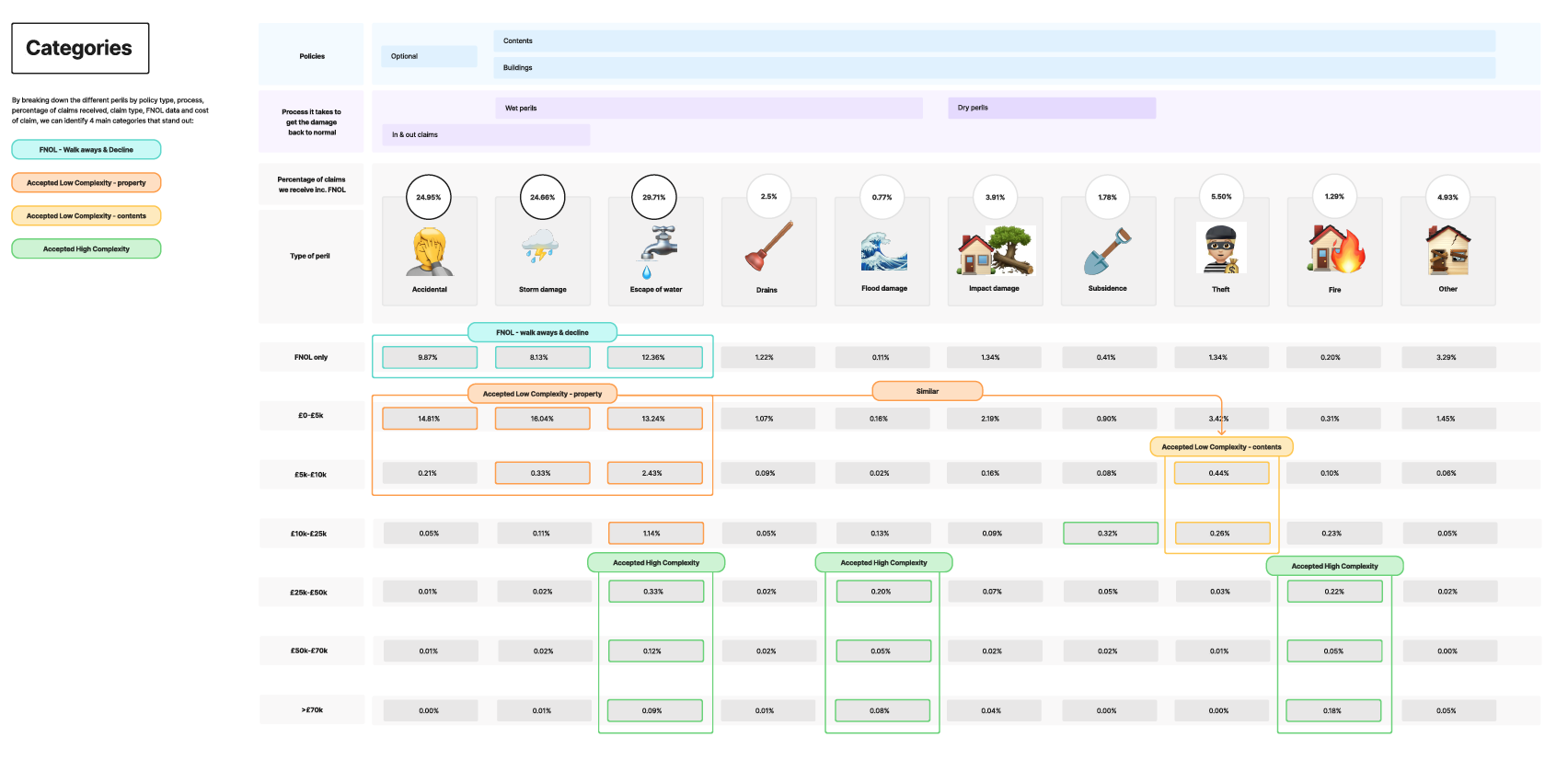Image resolution: width=1568 pixels, height=760 pixels.
Task: Select the fallen tree house icon for Impact damage
Action: [996, 251]
